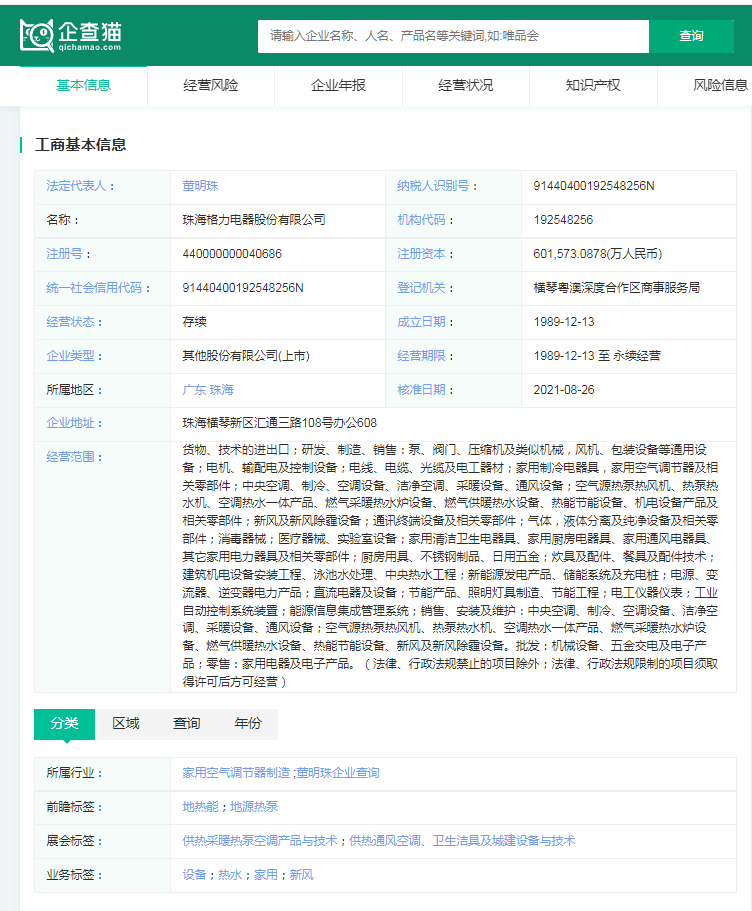
Task: Open the 家用 business tag
Action: coord(266,874)
